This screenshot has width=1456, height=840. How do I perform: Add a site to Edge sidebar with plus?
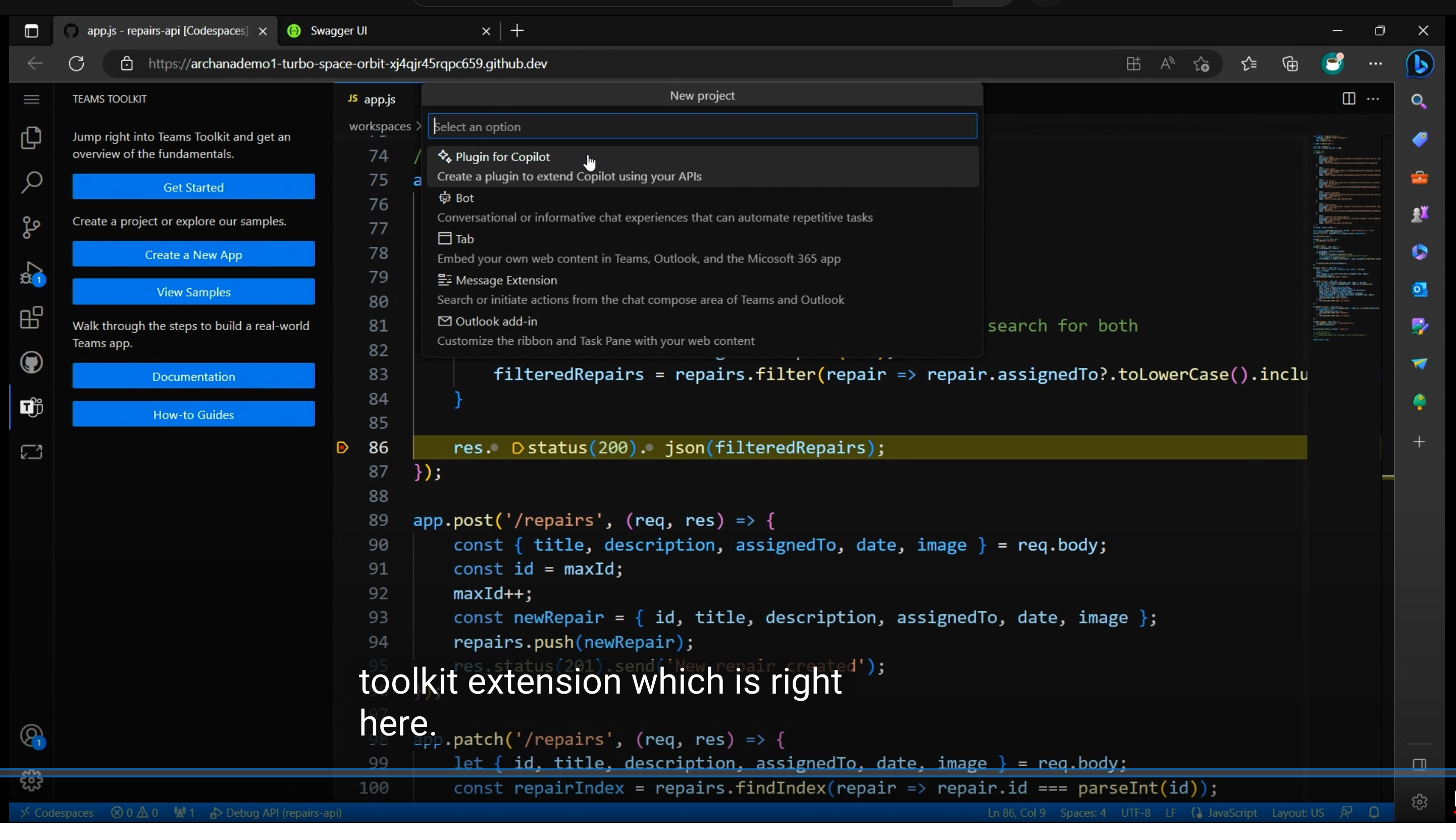click(1419, 443)
